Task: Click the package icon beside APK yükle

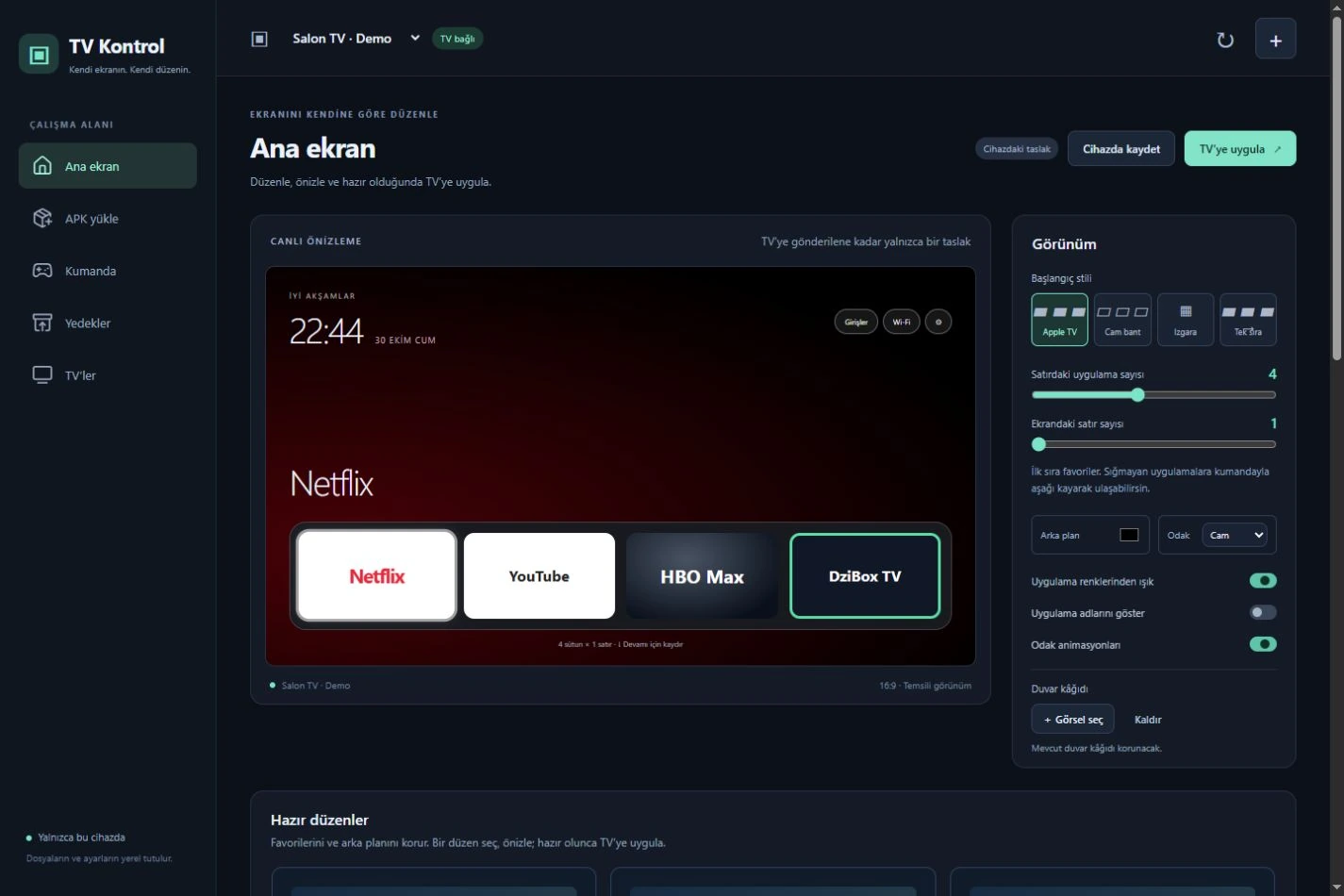Action: (x=42, y=218)
